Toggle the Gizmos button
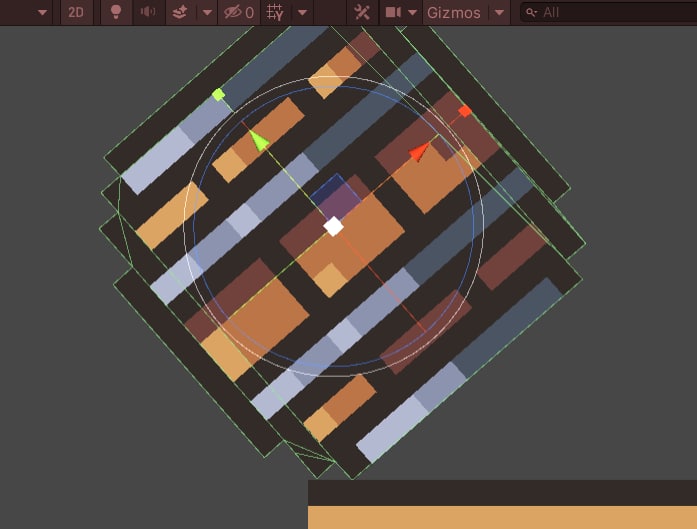The image size is (697, 529). click(x=454, y=12)
